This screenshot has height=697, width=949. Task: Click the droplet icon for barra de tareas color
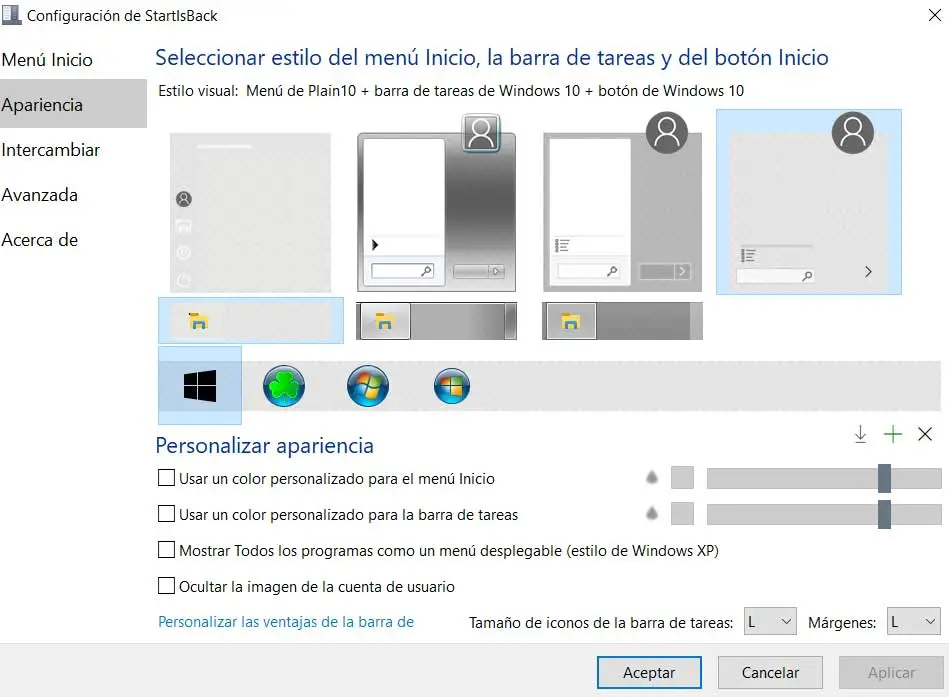tap(652, 514)
